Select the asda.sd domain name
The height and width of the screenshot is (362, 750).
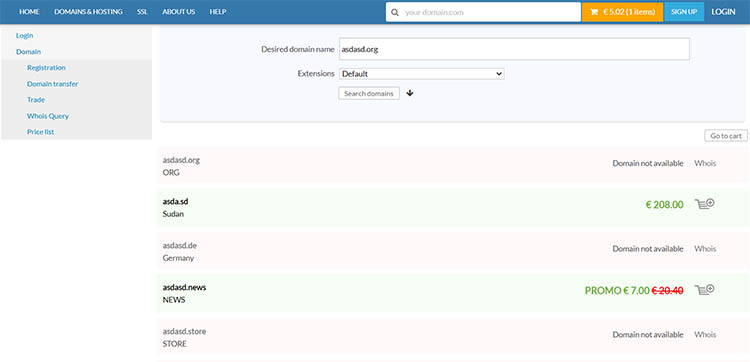(176, 201)
